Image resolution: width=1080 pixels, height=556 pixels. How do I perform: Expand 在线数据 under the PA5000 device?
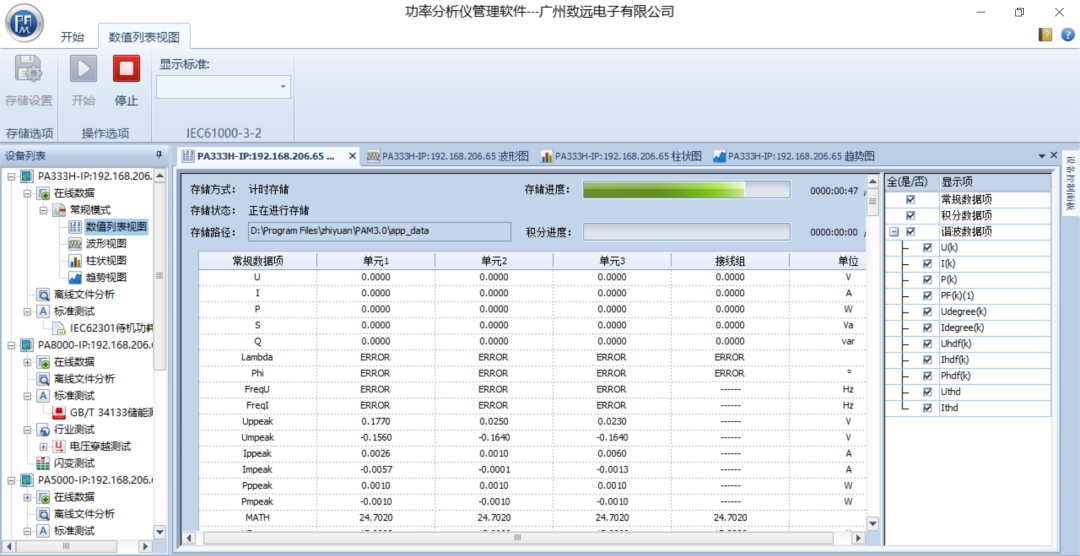28,497
